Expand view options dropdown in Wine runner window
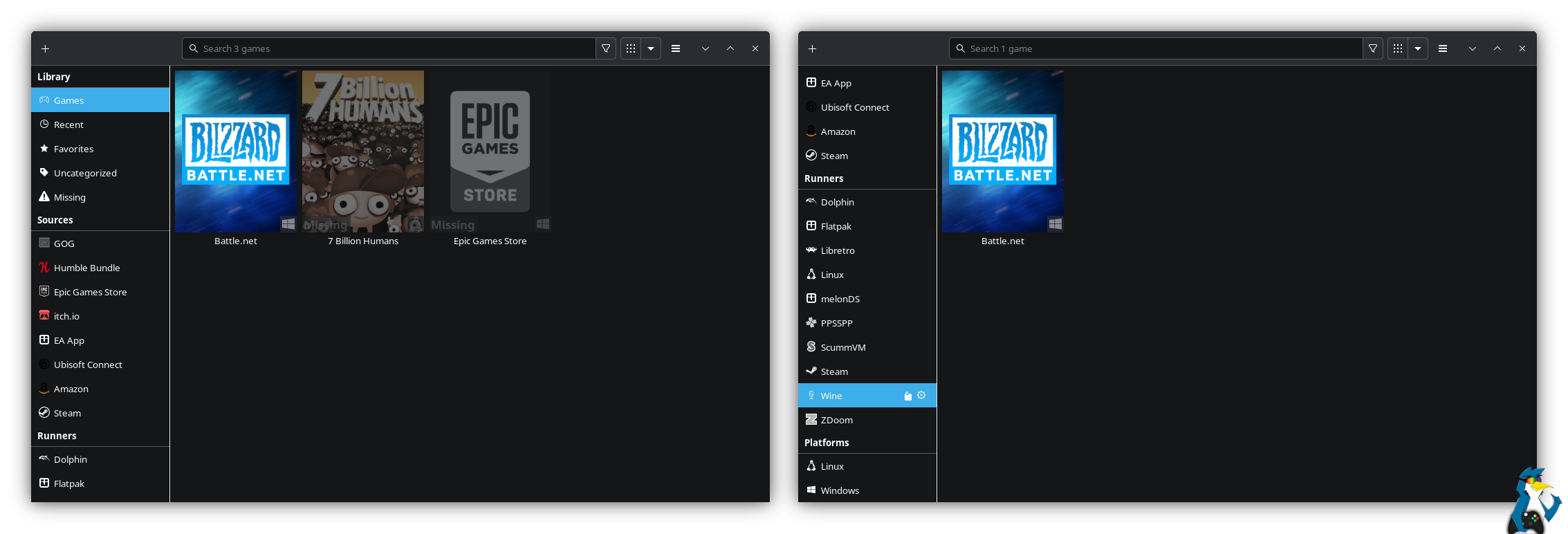 click(x=1418, y=48)
